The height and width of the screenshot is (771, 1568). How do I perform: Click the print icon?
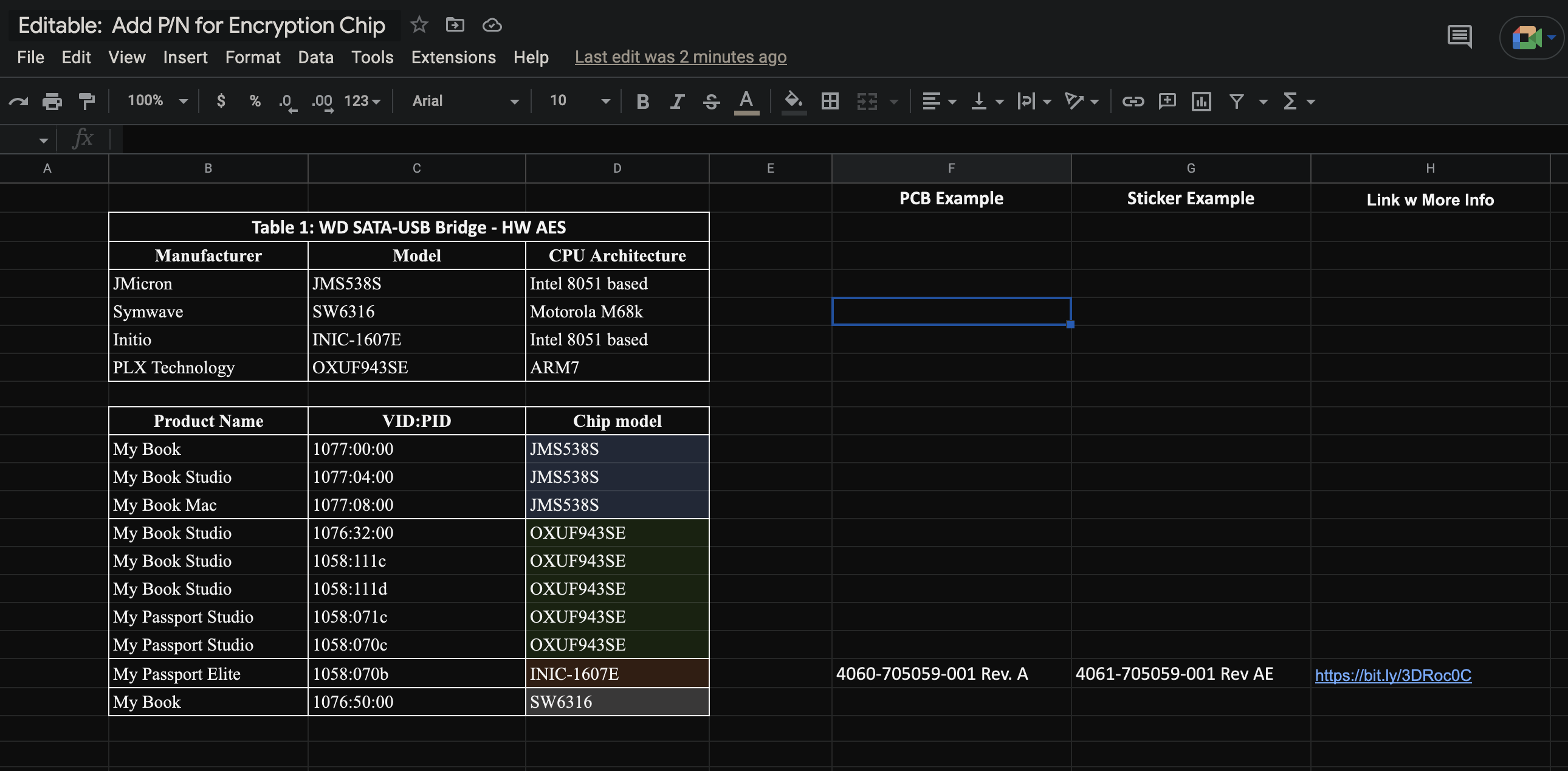(52, 101)
